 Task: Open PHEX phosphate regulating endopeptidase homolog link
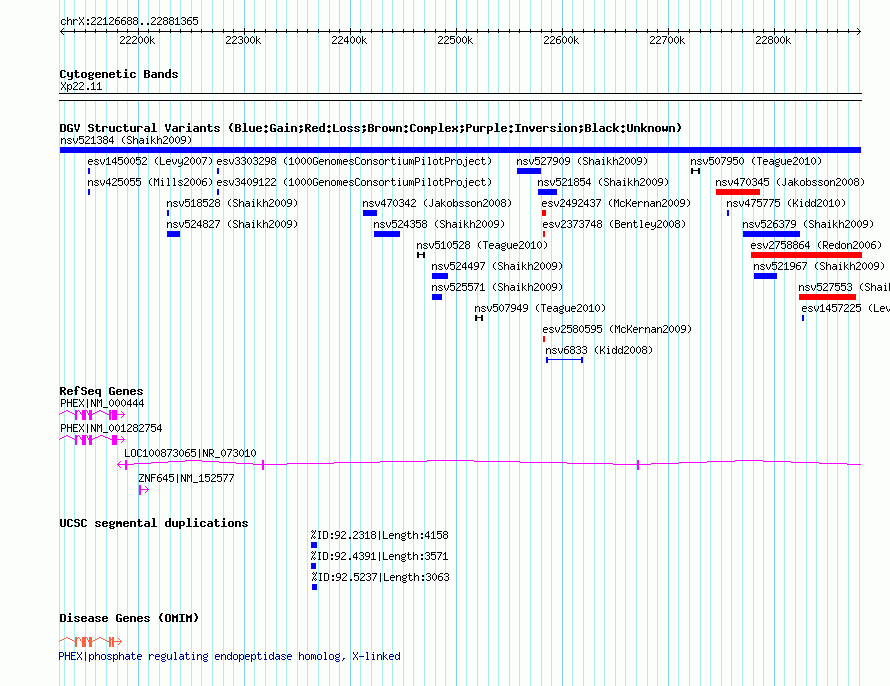click(x=229, y=656)
